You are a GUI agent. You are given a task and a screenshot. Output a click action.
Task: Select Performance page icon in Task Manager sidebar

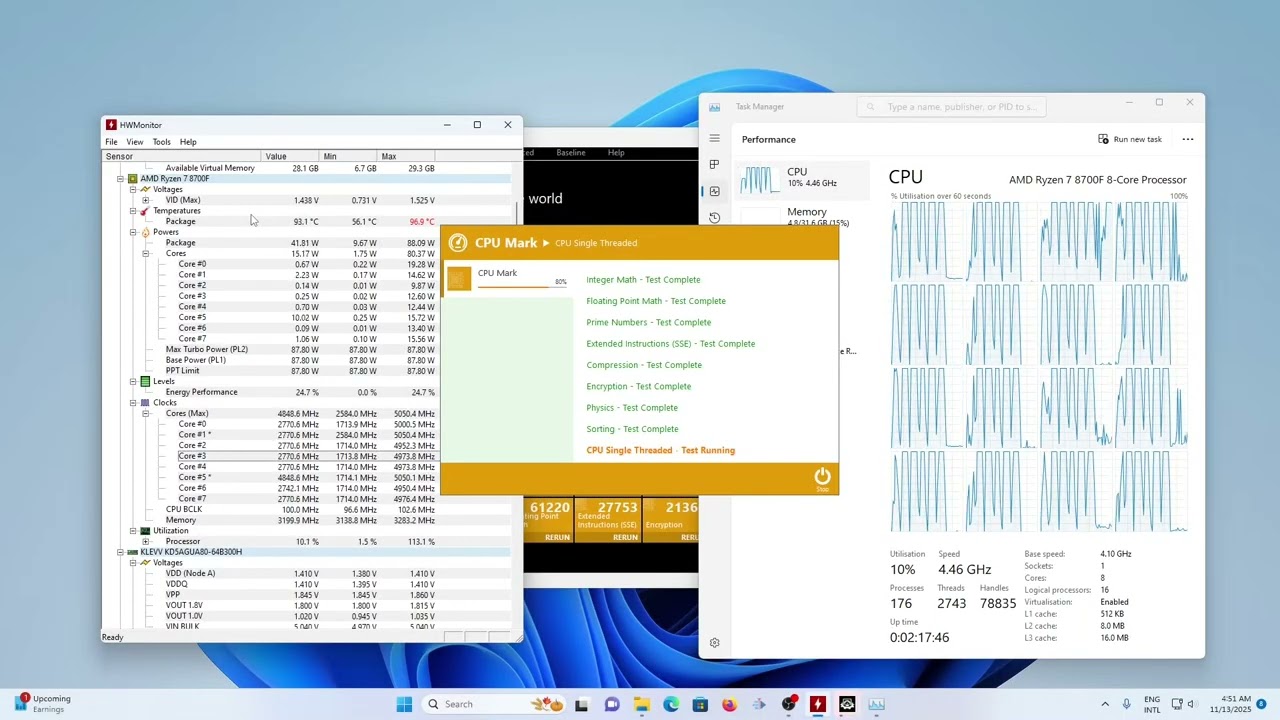714,191
